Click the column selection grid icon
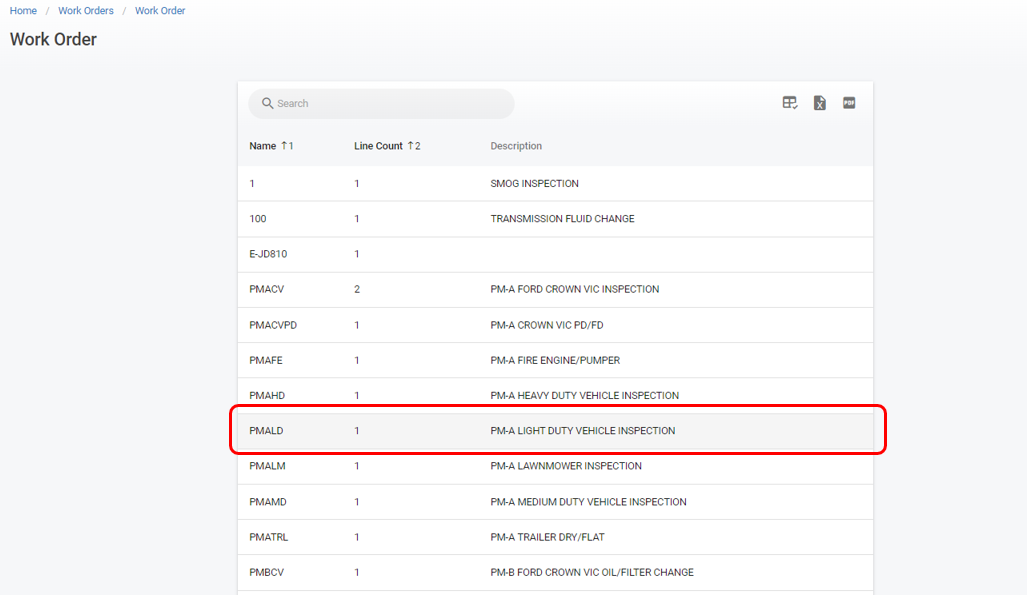Viewport: 1027px width, 597px height. coord(789,102)
